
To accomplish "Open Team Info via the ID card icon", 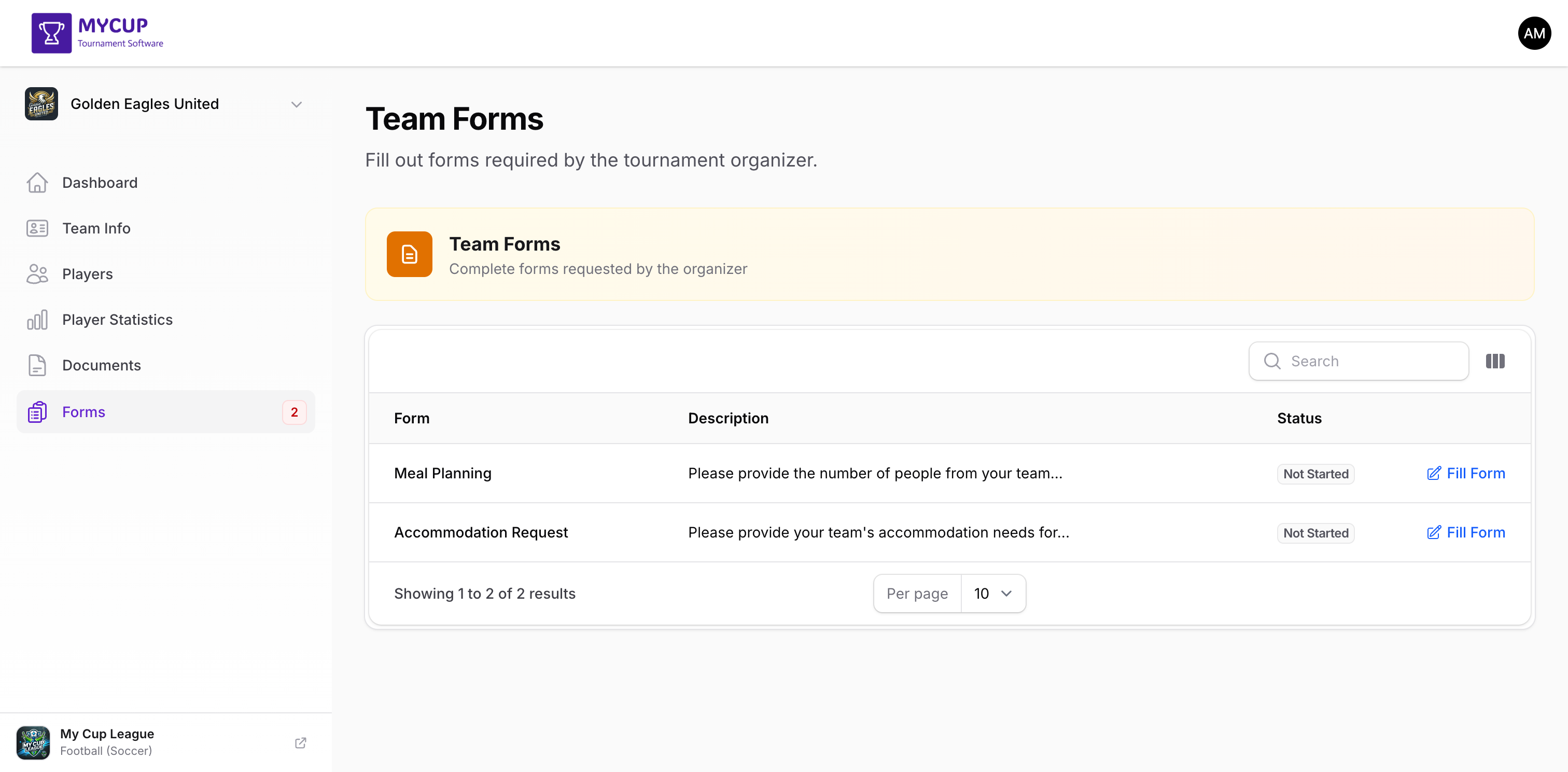I will 37,228.
